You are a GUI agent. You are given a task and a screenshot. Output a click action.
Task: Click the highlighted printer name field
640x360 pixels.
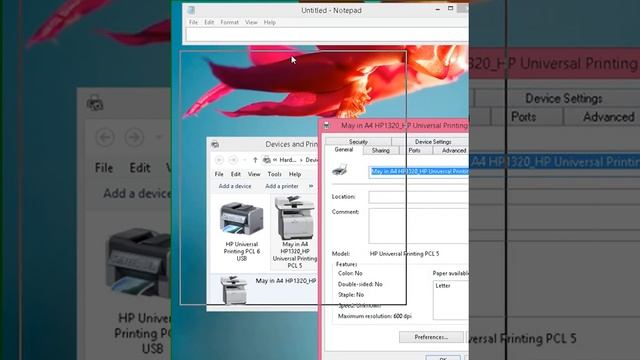[419, 171]
